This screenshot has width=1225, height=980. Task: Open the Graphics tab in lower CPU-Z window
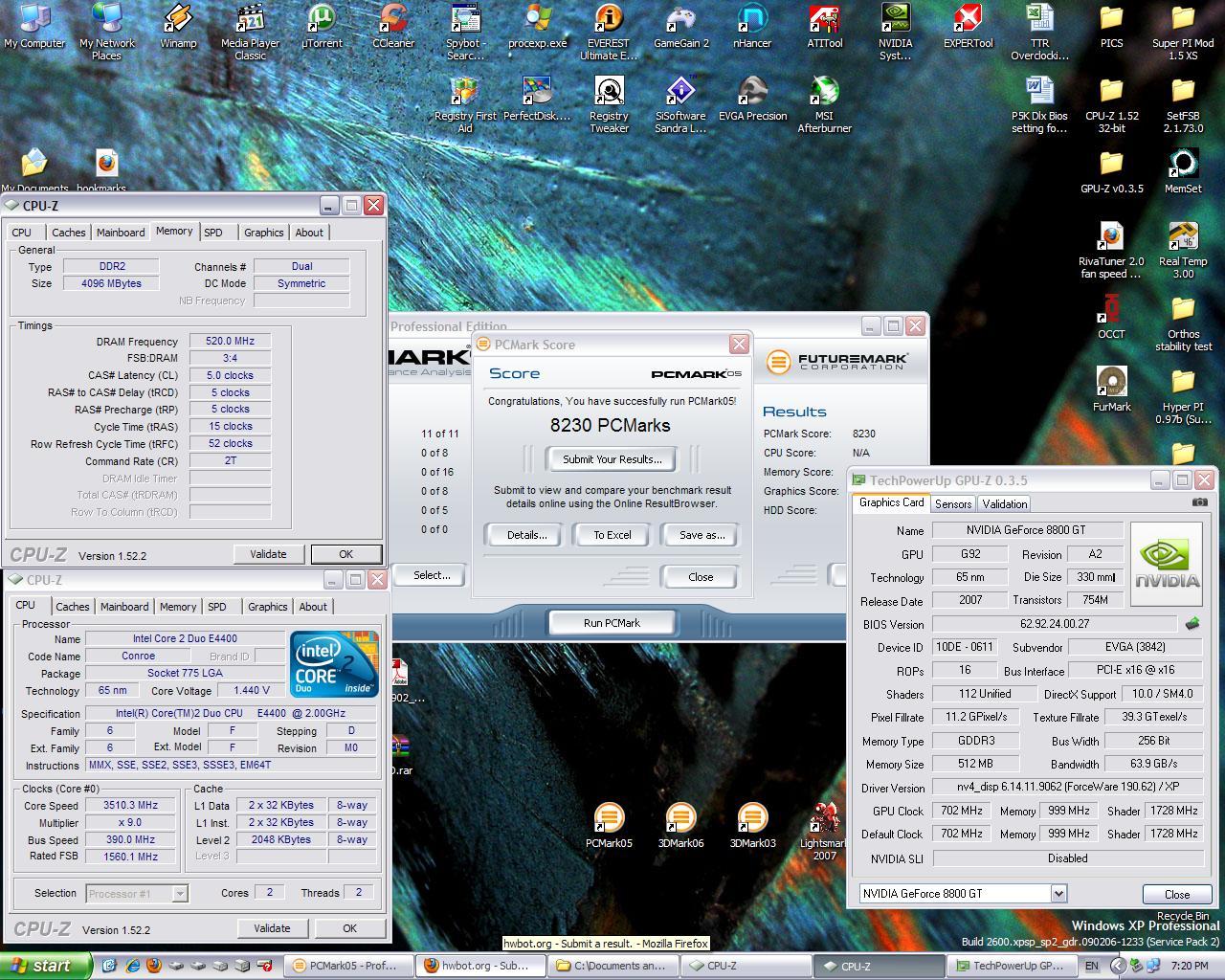pos(267,607)
